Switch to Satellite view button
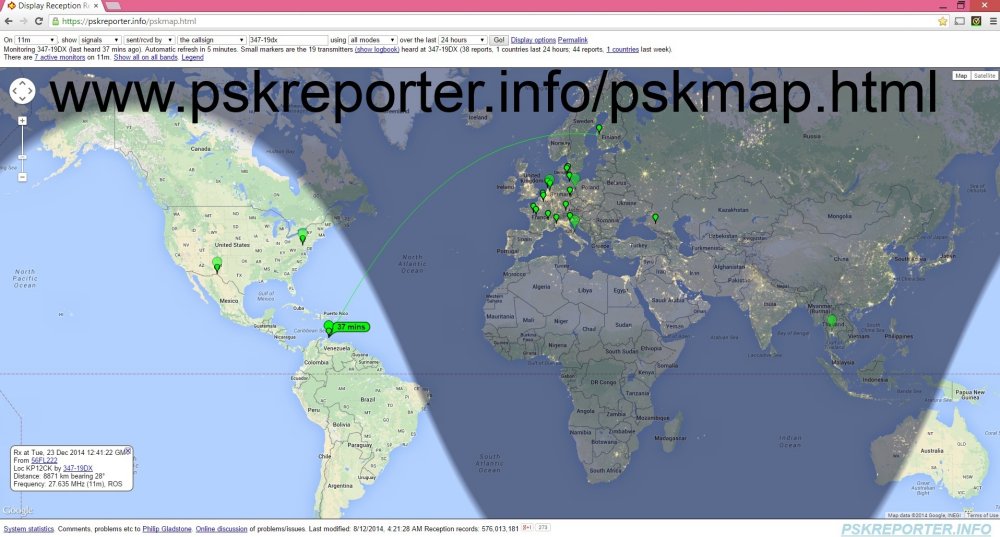The width and height of the screenshot is (1000, 537). [984, 75]
